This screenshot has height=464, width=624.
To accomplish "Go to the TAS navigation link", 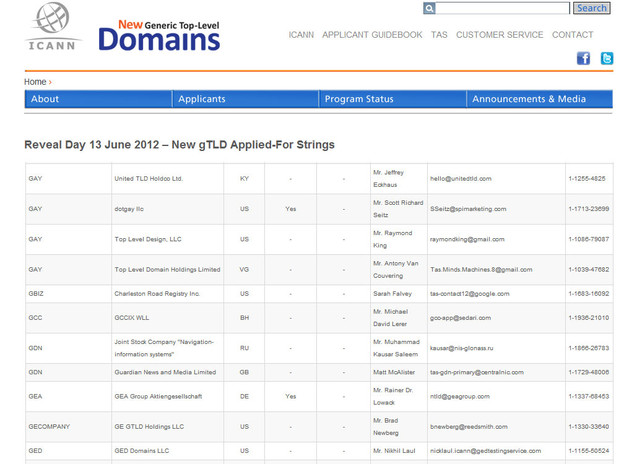I will [439, 35].
